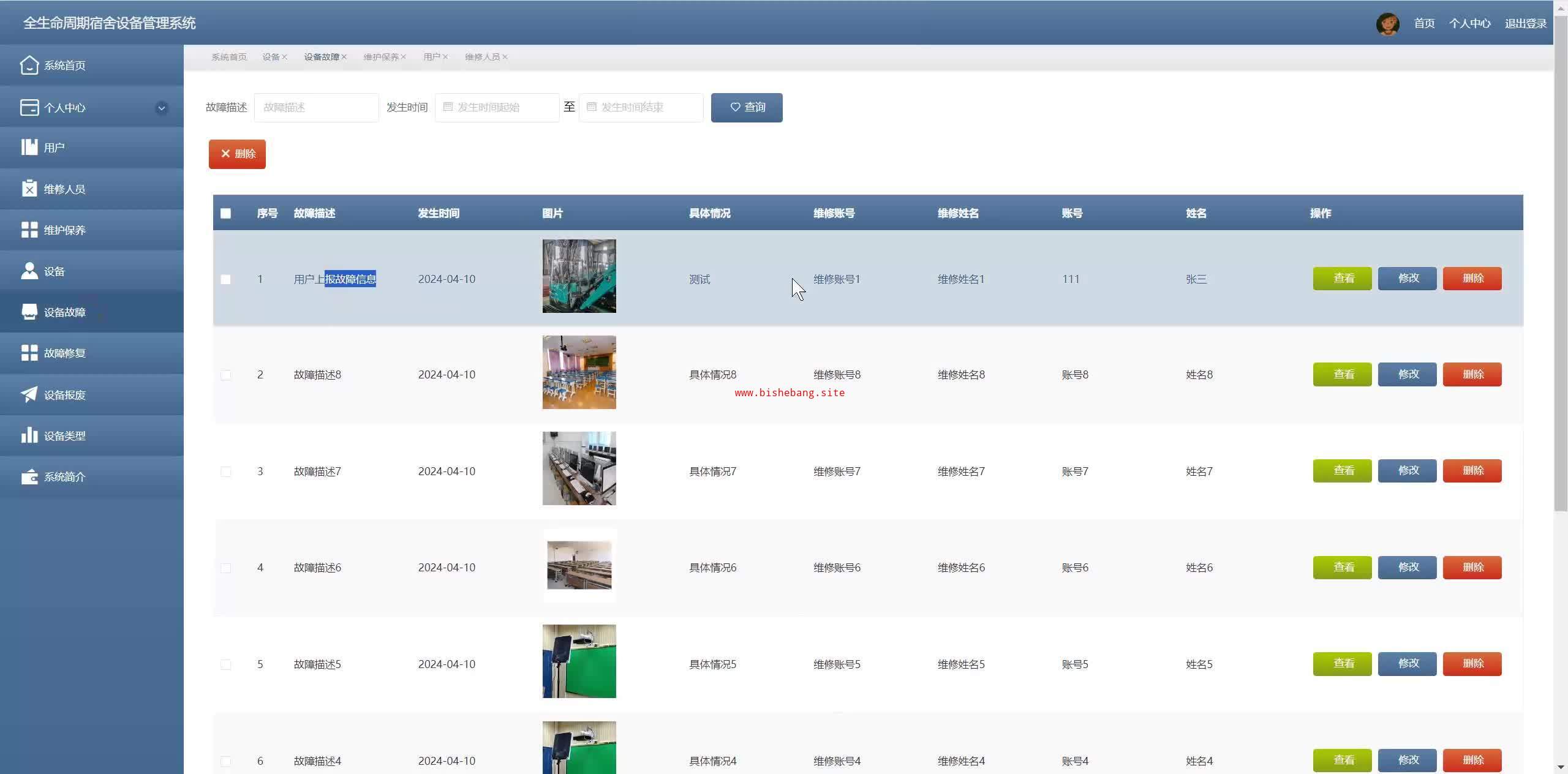This screenshot has width=1568, height=774.
Task: Open the 发生时间结束 date picker
Action: click(x=641, y=107)
